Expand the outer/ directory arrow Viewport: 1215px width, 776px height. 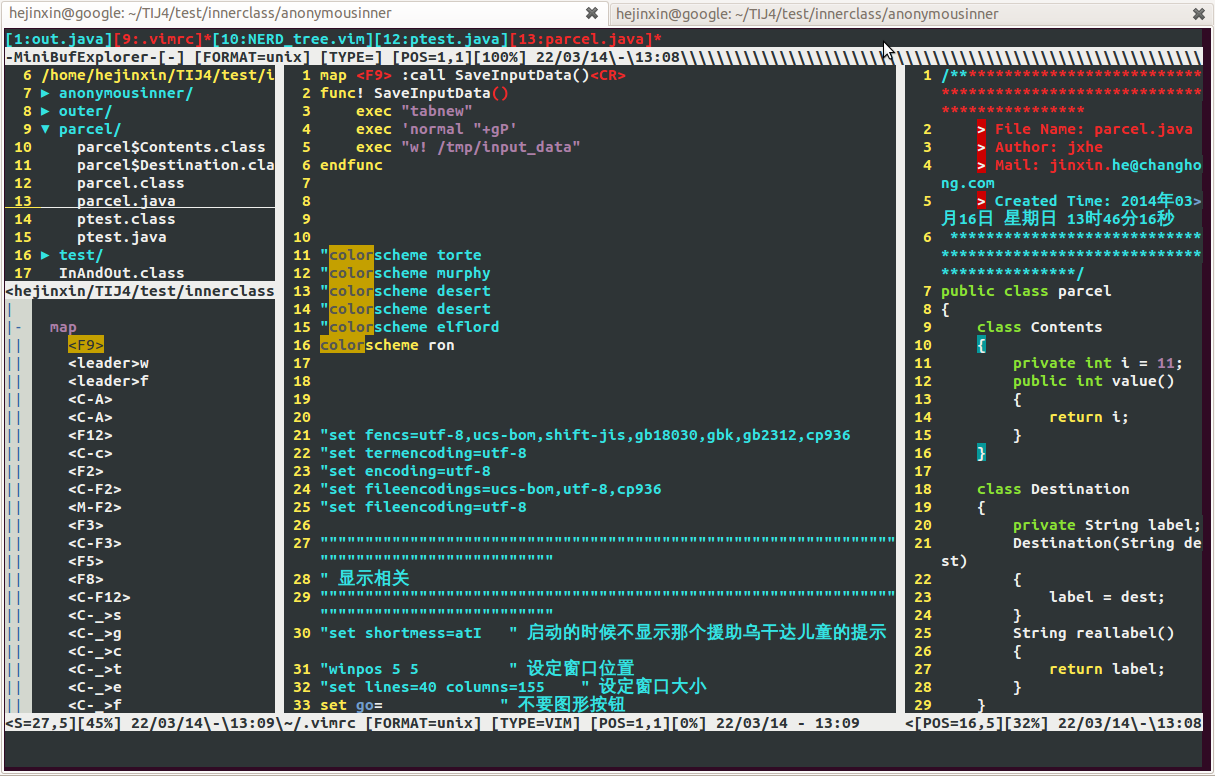46,111
